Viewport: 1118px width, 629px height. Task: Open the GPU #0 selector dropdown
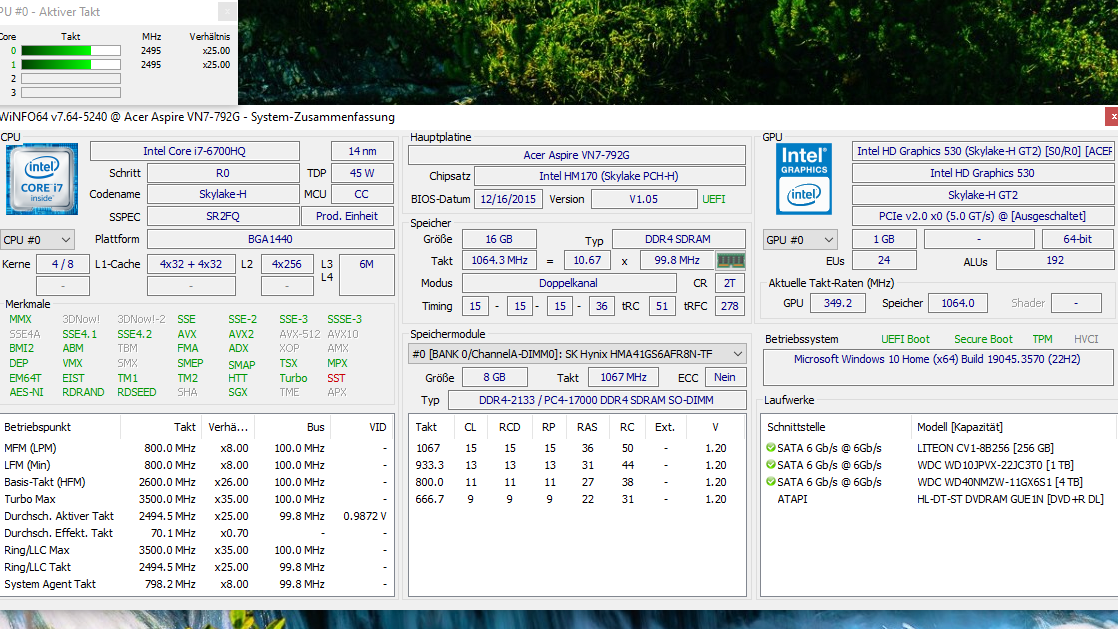(x=799, y=240)
